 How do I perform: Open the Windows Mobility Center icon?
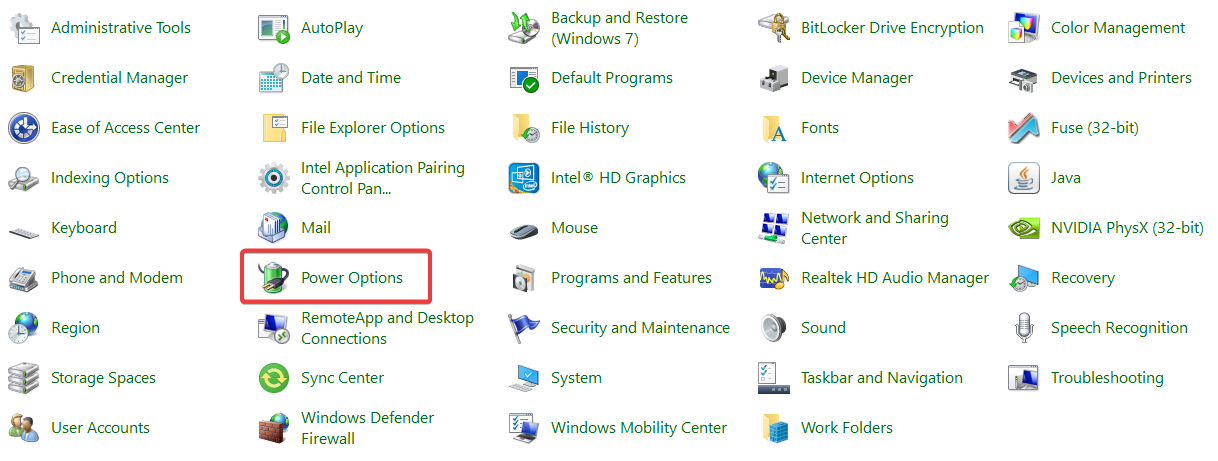[524, 428]
